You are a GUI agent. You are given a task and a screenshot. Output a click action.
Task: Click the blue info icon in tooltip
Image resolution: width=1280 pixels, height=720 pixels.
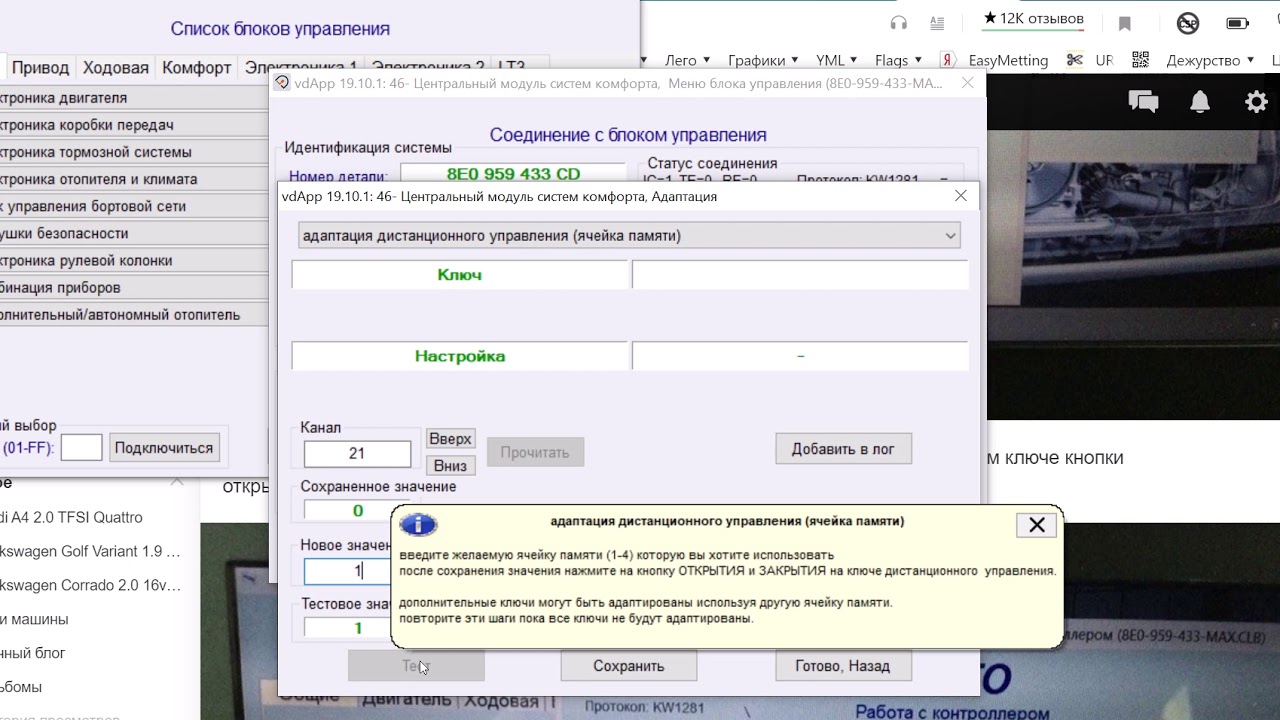pos(419,525)
